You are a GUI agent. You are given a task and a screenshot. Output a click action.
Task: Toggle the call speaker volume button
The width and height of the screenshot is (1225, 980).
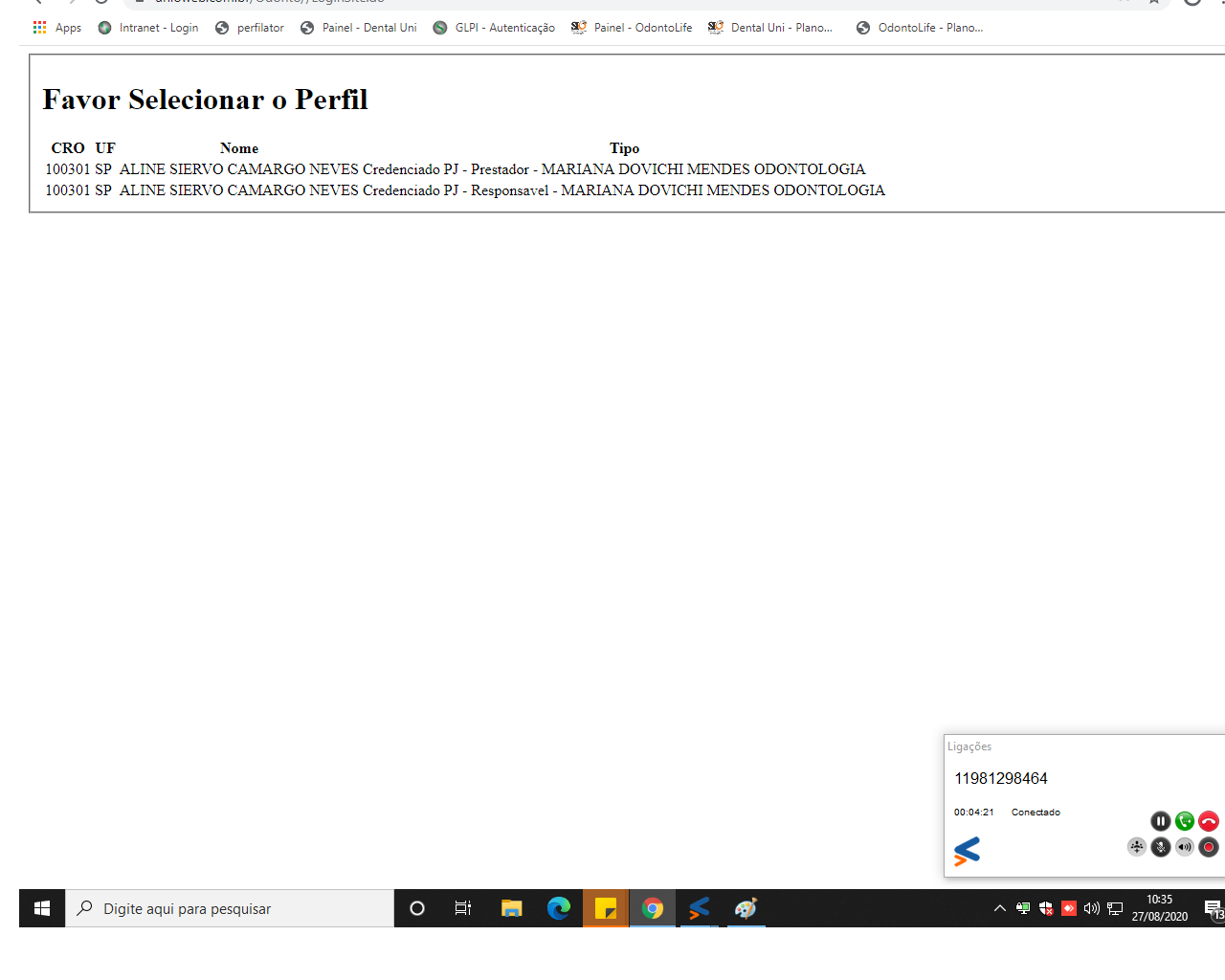(x=1184, y=847)
